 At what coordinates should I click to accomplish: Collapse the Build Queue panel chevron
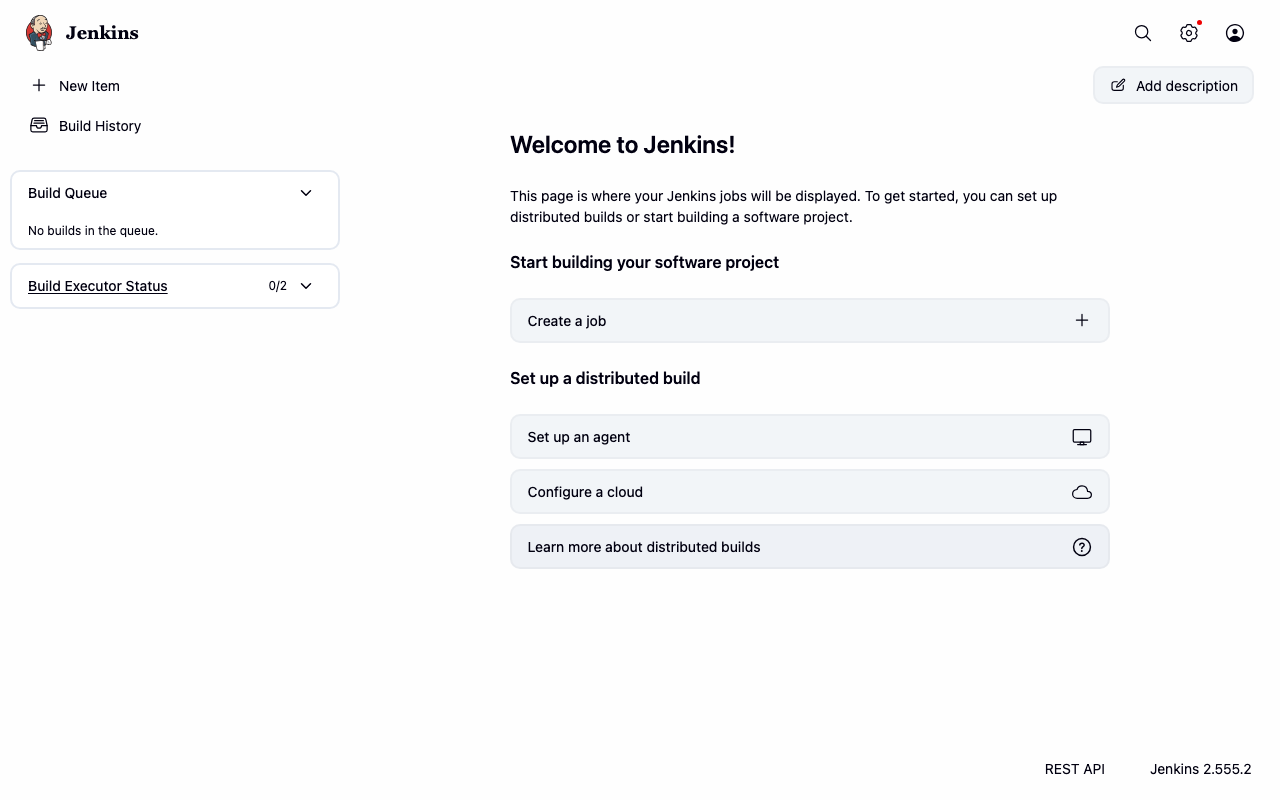(306, 193)
